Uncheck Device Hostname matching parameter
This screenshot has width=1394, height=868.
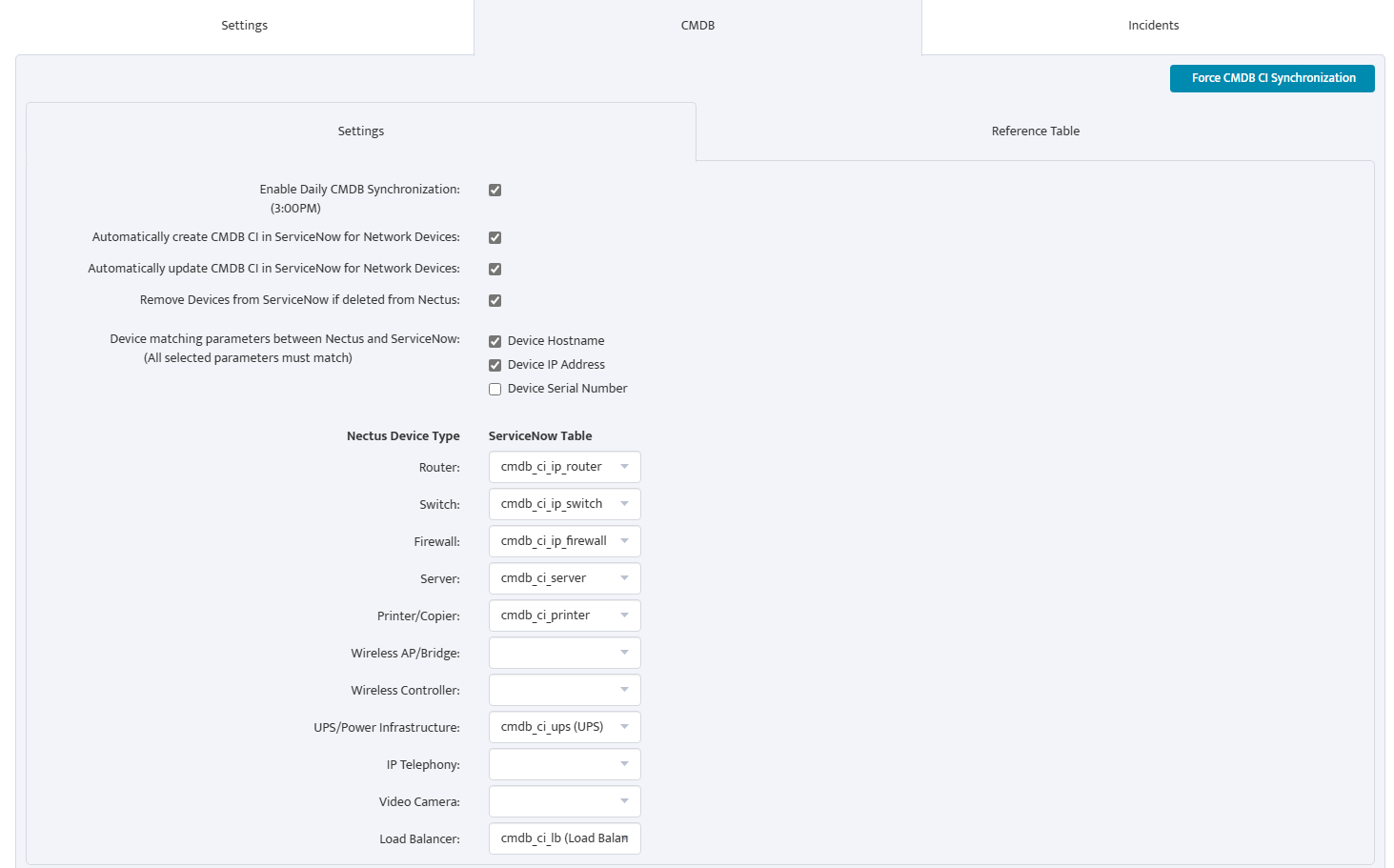pyautogui.click(x=495, y=342)
